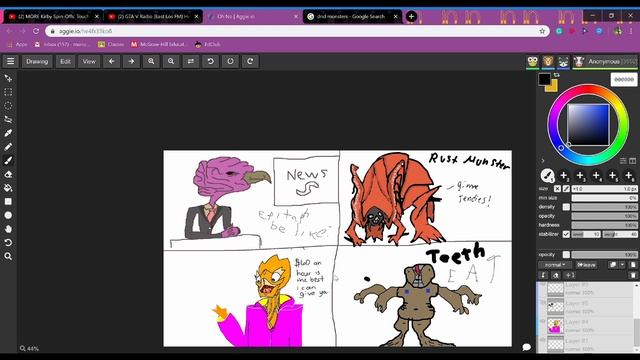Click the leave session button
Image resolution: width=640 pixels, height=360 pixels.
point(587,265)
